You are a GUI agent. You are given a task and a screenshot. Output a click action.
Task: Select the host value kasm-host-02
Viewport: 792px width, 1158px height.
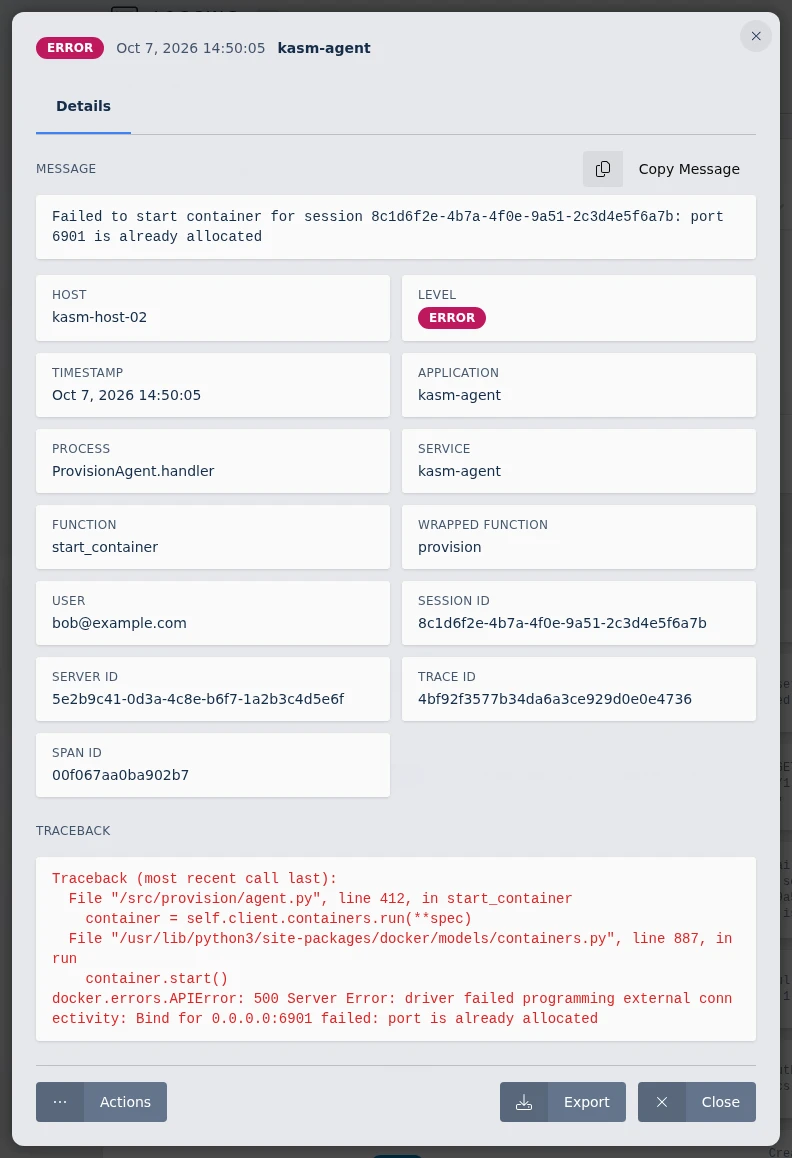pyautogui.click(x=100, y=317)
